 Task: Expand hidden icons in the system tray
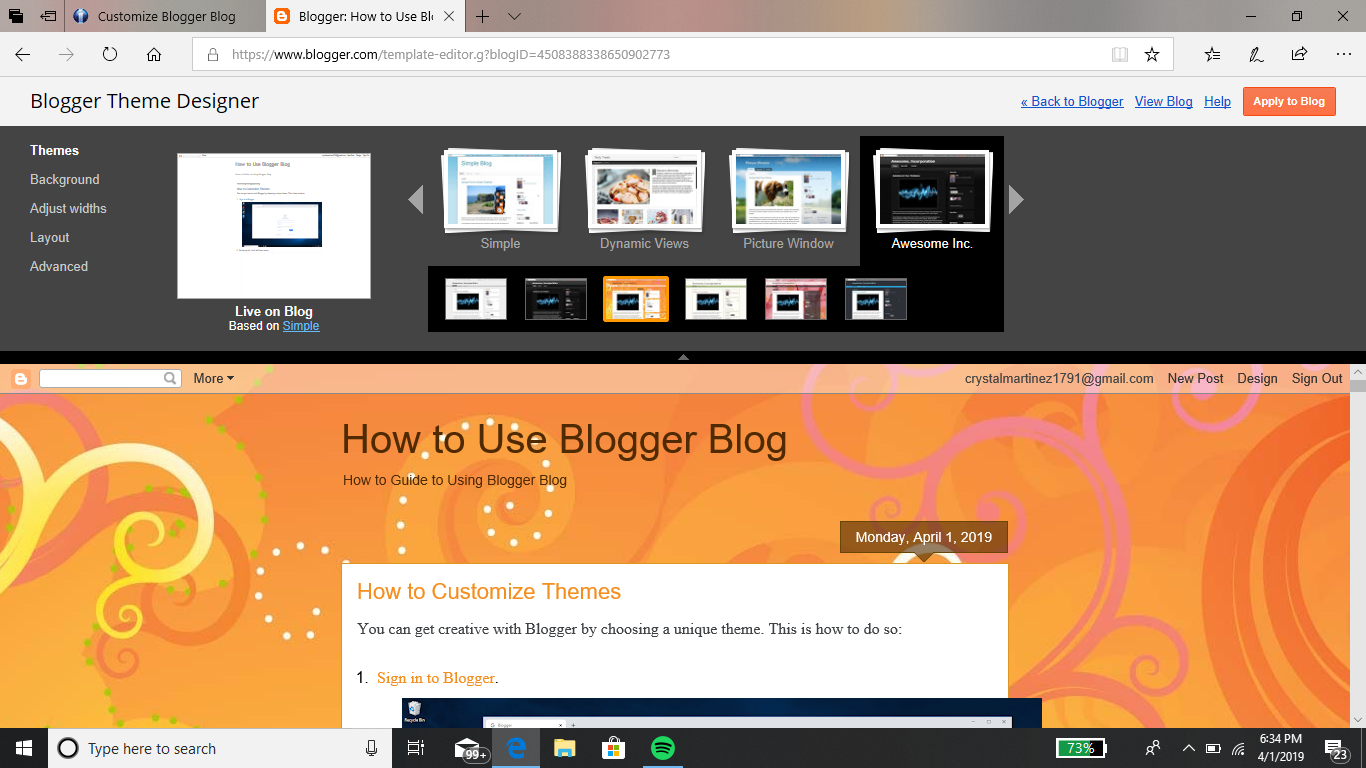point(1189,747)
